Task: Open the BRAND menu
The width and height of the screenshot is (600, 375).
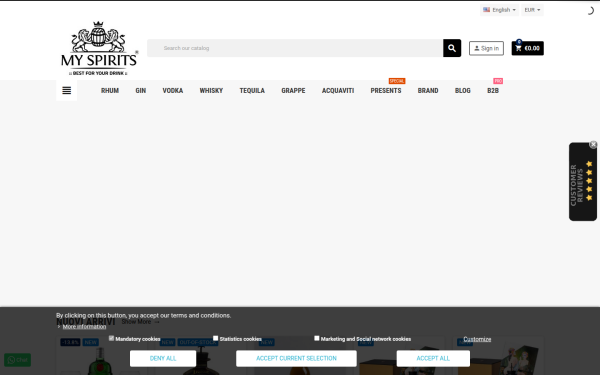Action: click(428, 91)
